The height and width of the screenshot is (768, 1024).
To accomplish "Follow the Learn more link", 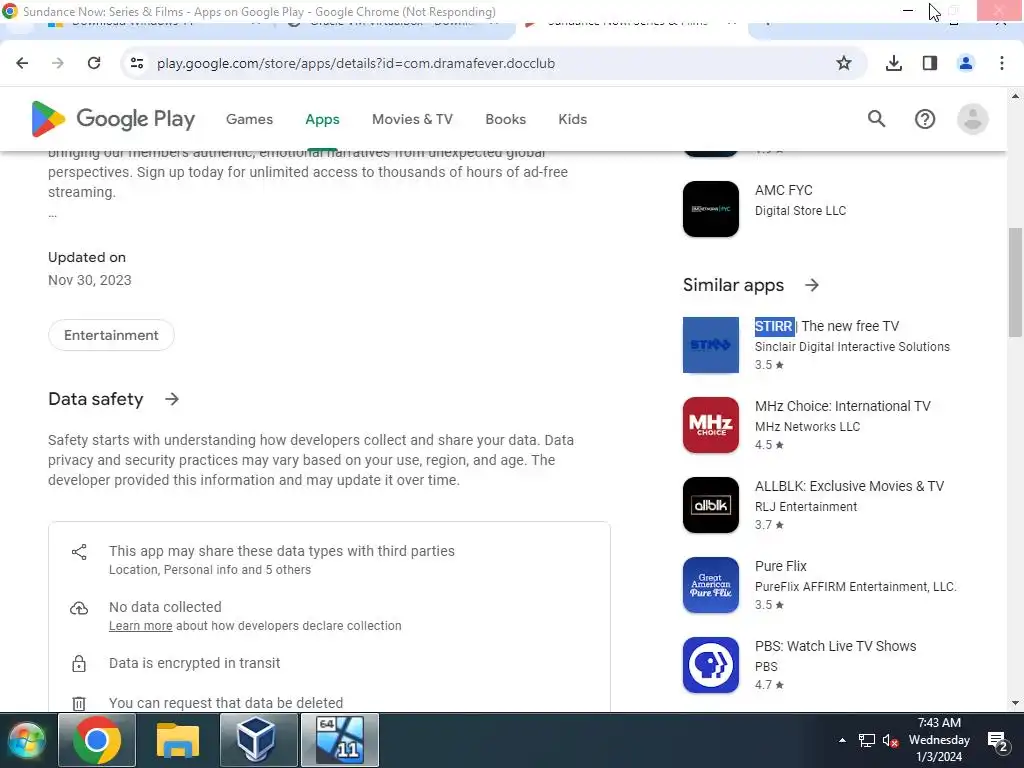I will point(140,626).
